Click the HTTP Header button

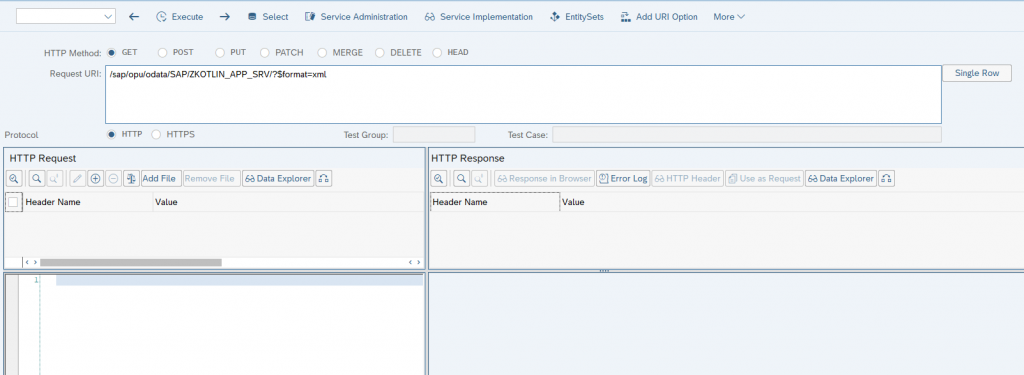(688, 178)
